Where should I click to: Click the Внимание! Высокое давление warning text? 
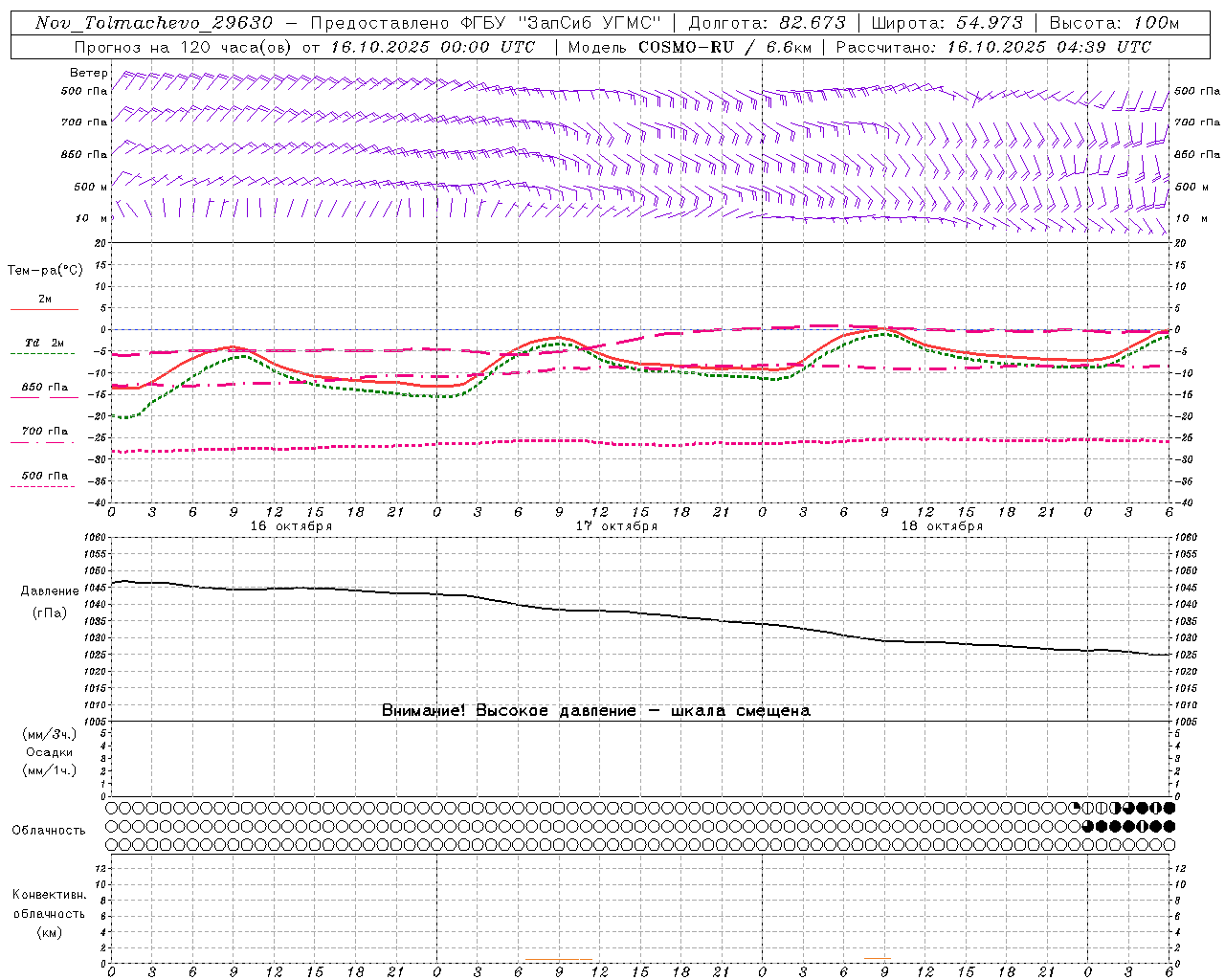[595, 710]
